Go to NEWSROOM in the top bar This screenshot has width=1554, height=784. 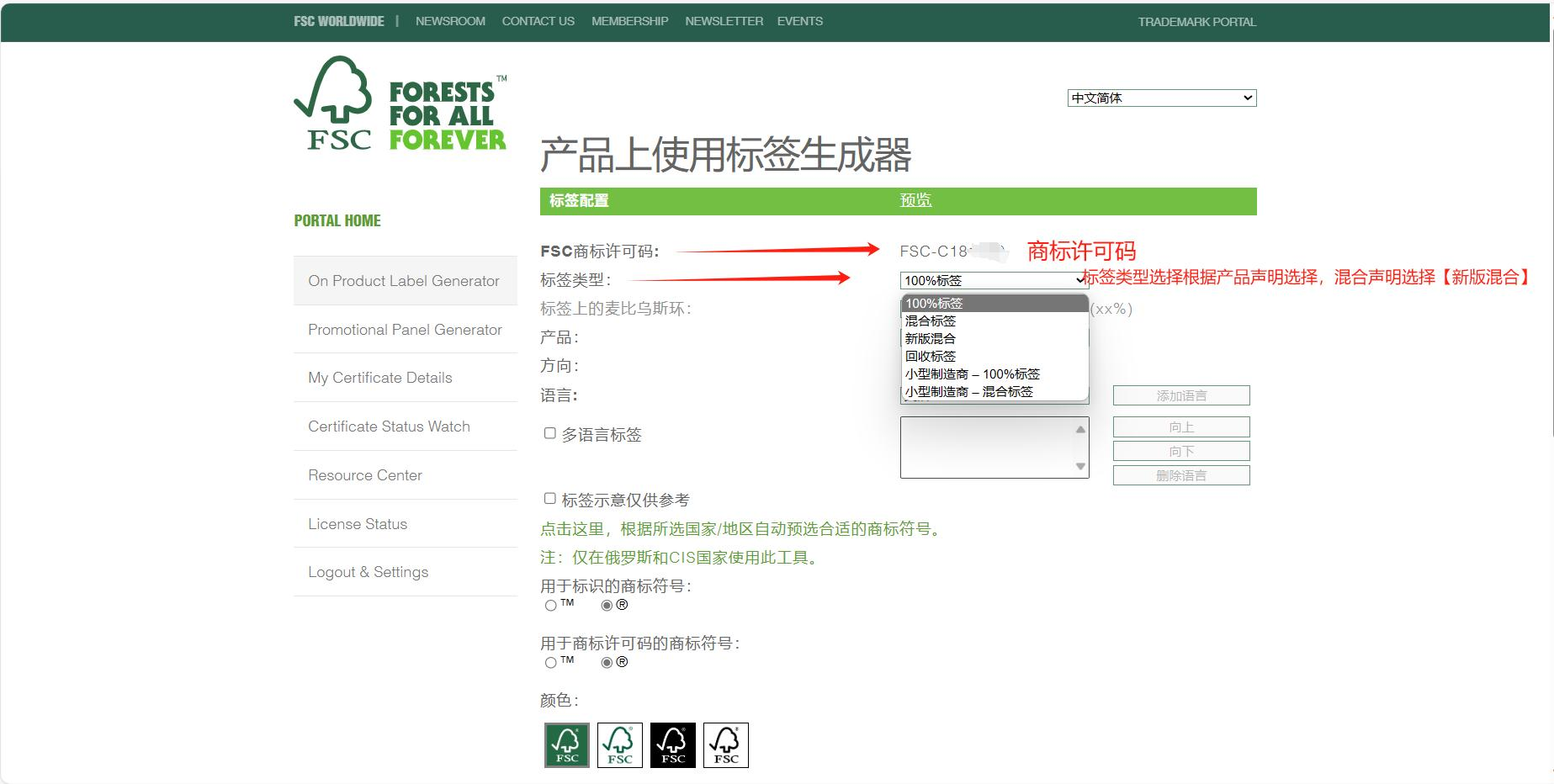[x=450, y=21]
